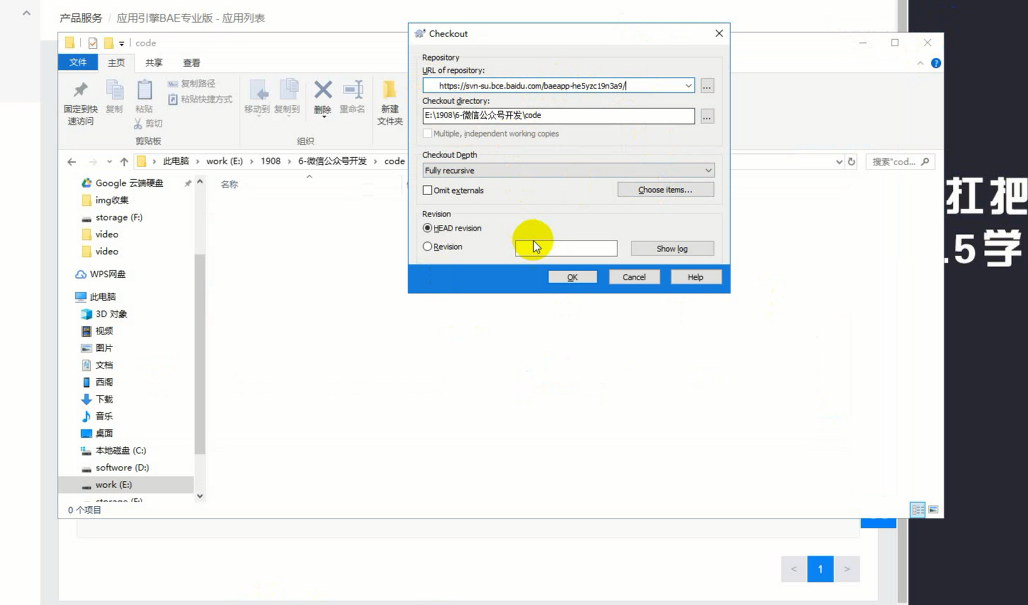Click the Copy to icon

click(x=287, y=90)
